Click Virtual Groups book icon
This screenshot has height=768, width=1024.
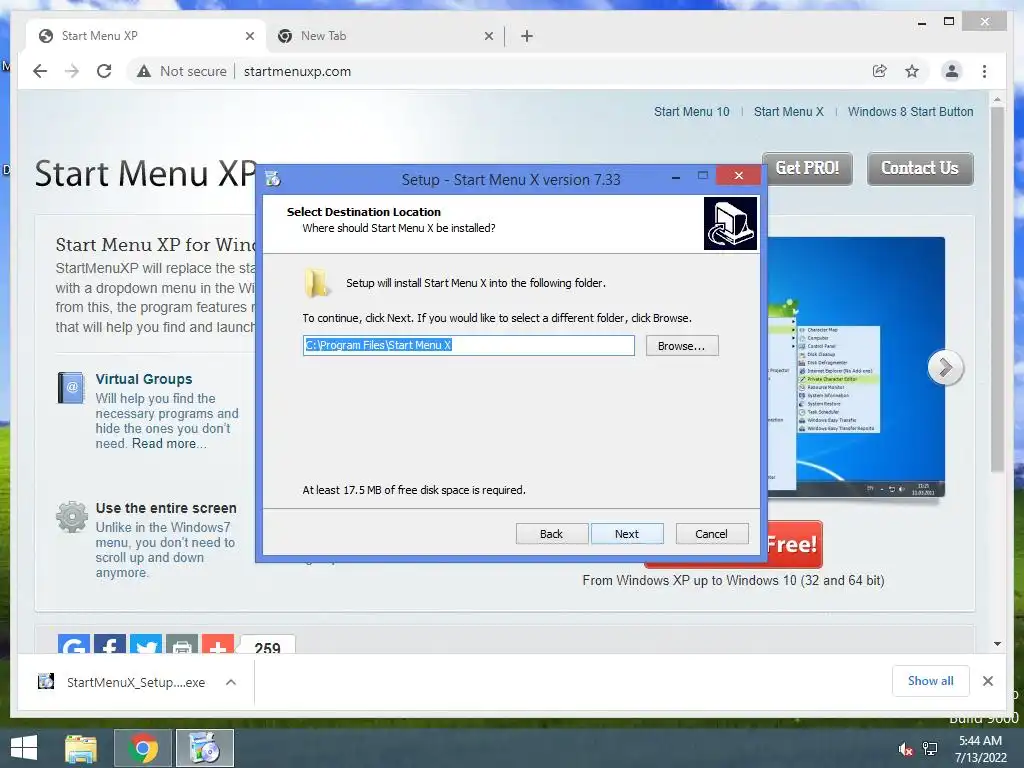[x=71, y=387]
